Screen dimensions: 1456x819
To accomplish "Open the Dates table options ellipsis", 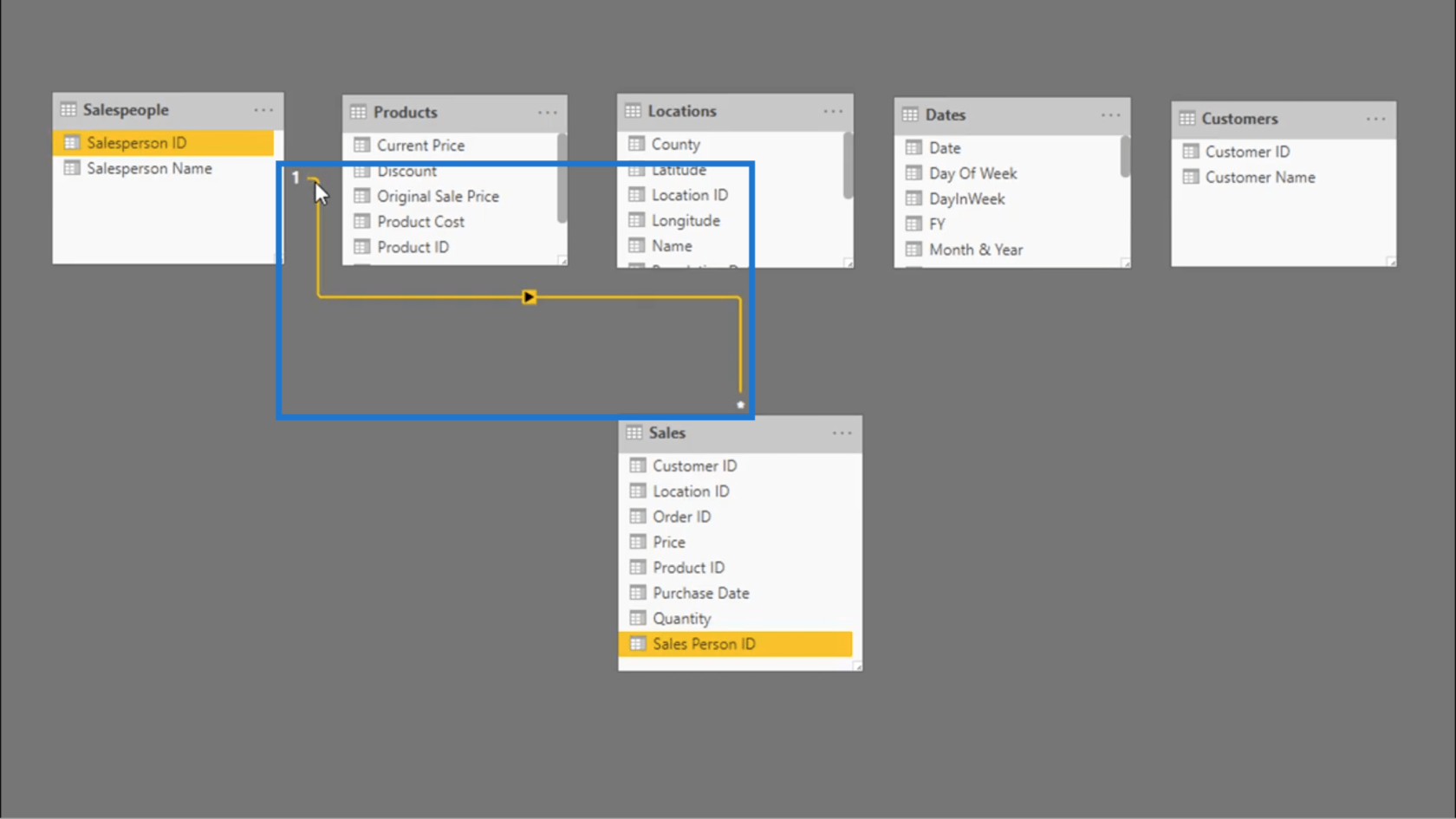I will 1110,115.
